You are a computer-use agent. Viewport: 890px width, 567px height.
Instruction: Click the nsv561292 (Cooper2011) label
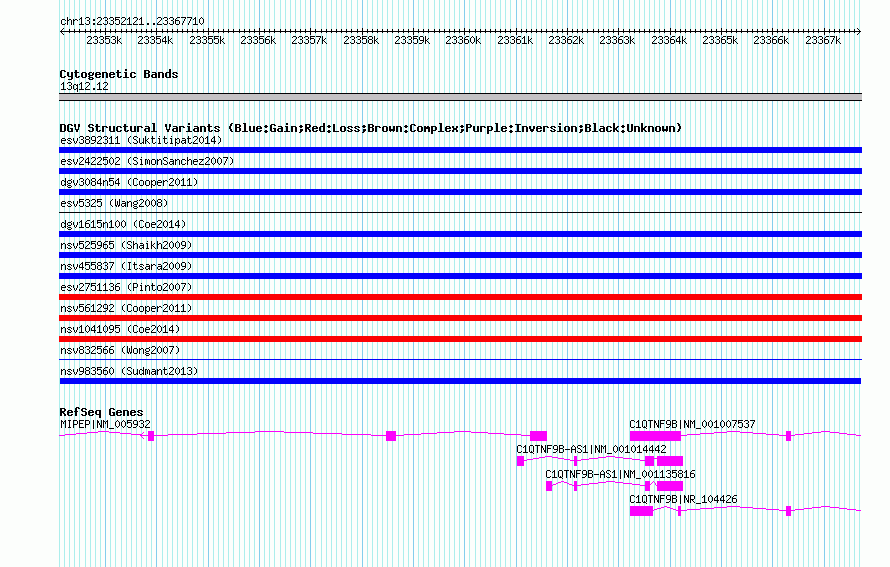(x=126, y=308)
